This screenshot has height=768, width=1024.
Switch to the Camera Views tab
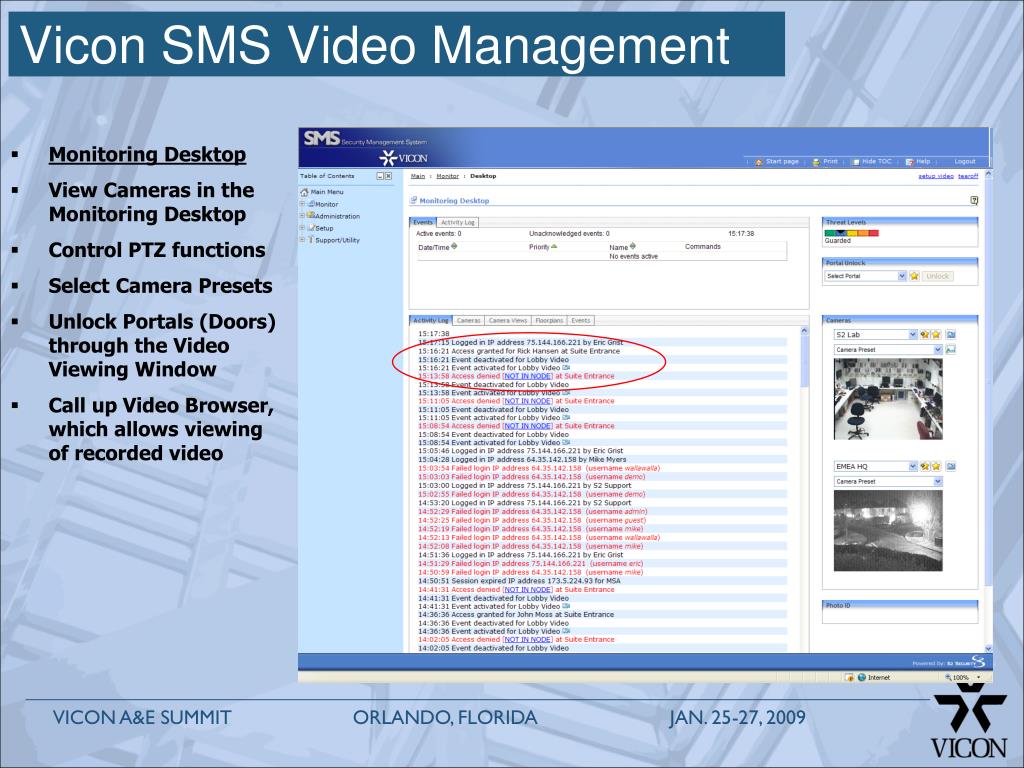507,321
